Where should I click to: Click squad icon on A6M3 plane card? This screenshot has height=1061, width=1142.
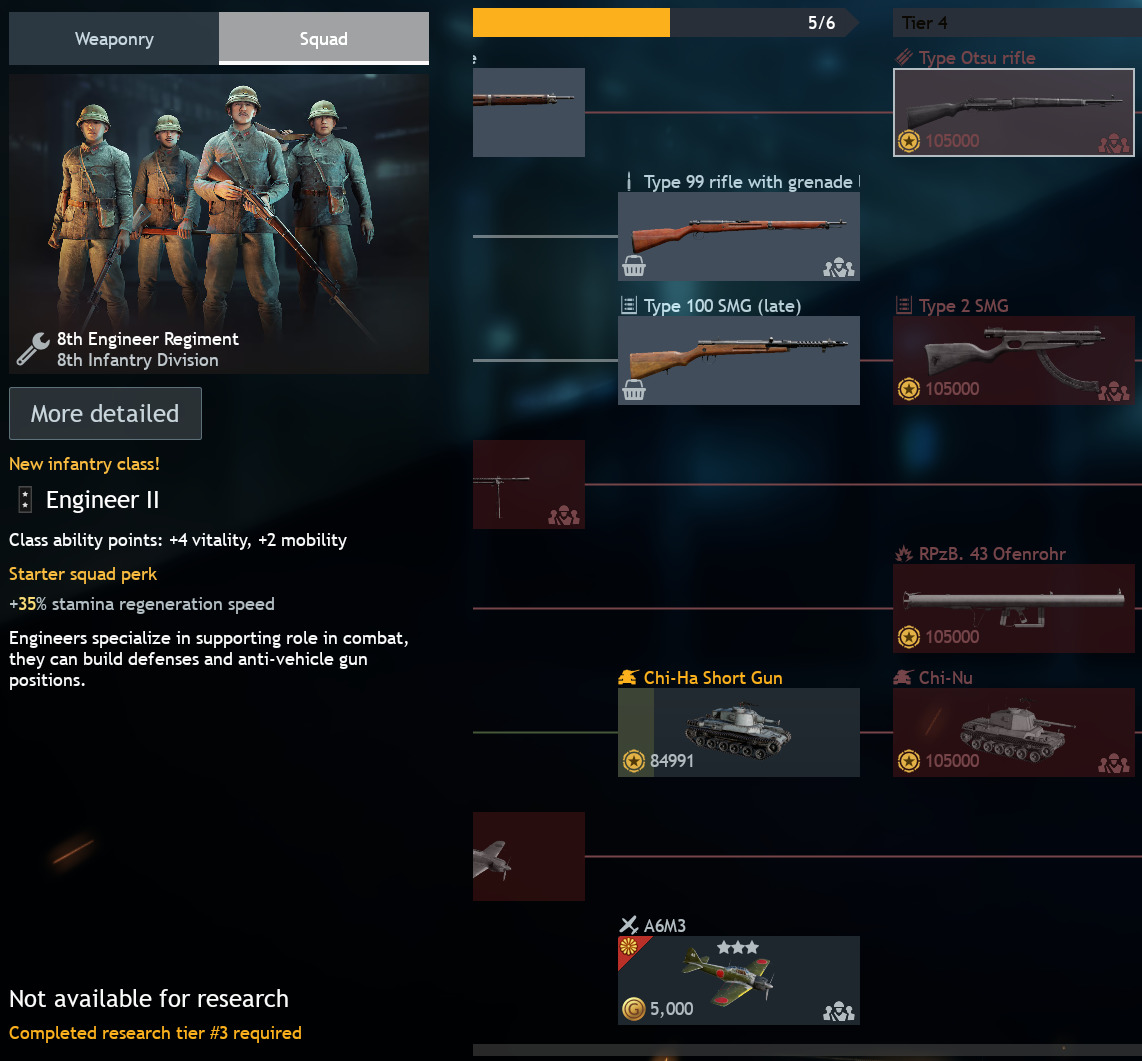coord(838,1011)
